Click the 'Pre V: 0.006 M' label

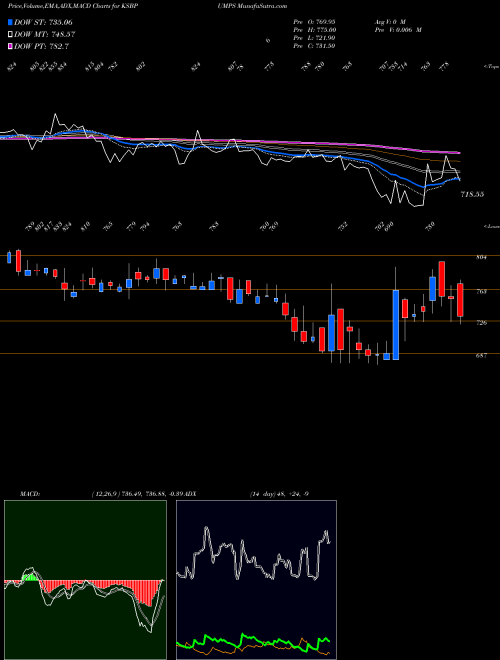pyautogui.click(x=397, y=30)
